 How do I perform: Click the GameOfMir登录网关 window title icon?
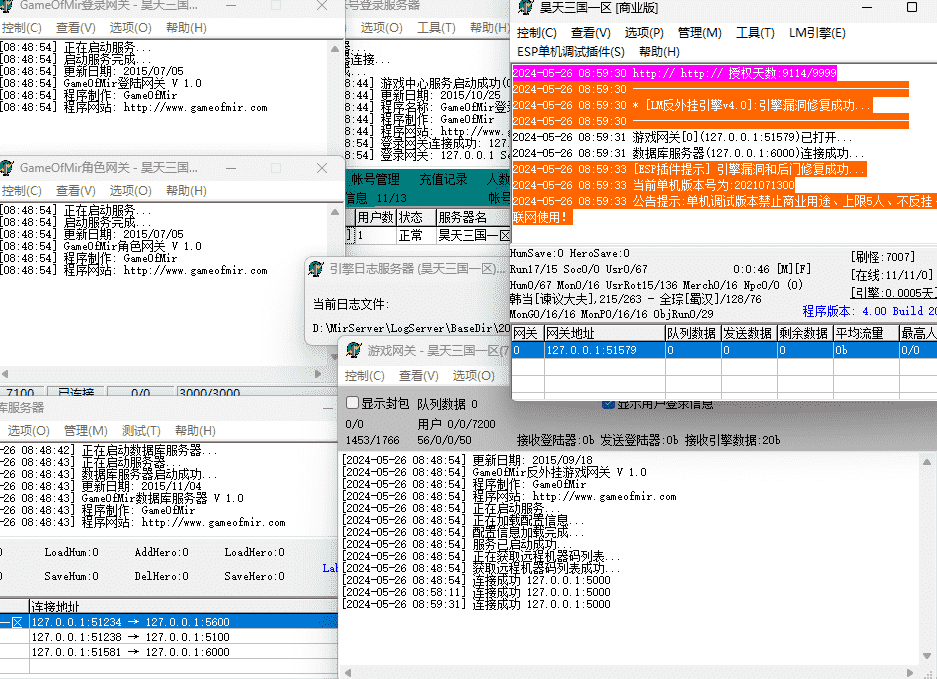pyautogui.click(x=7, y=5)
